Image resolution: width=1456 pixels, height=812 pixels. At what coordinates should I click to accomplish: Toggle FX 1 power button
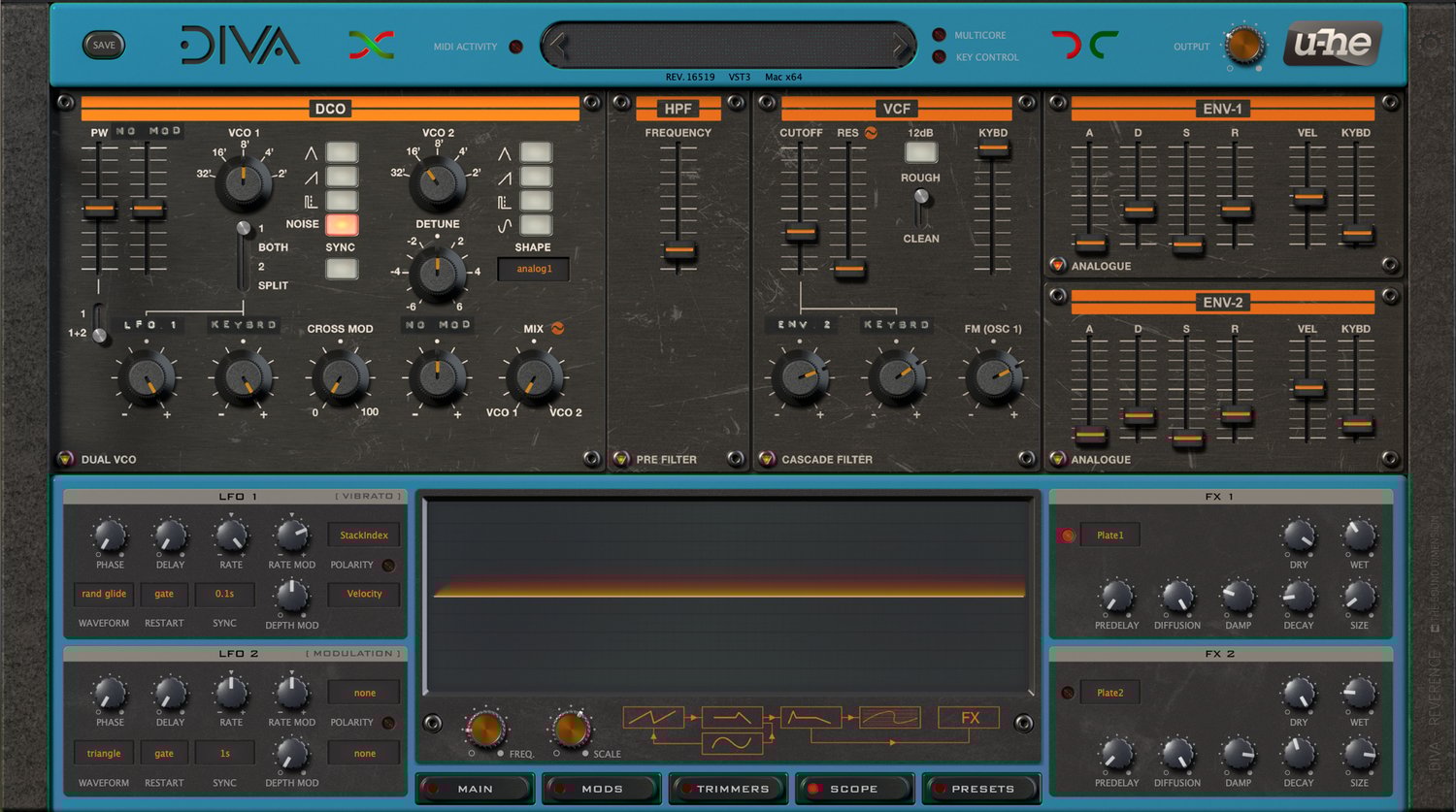pyautogui.click(x=1067, y=535)
